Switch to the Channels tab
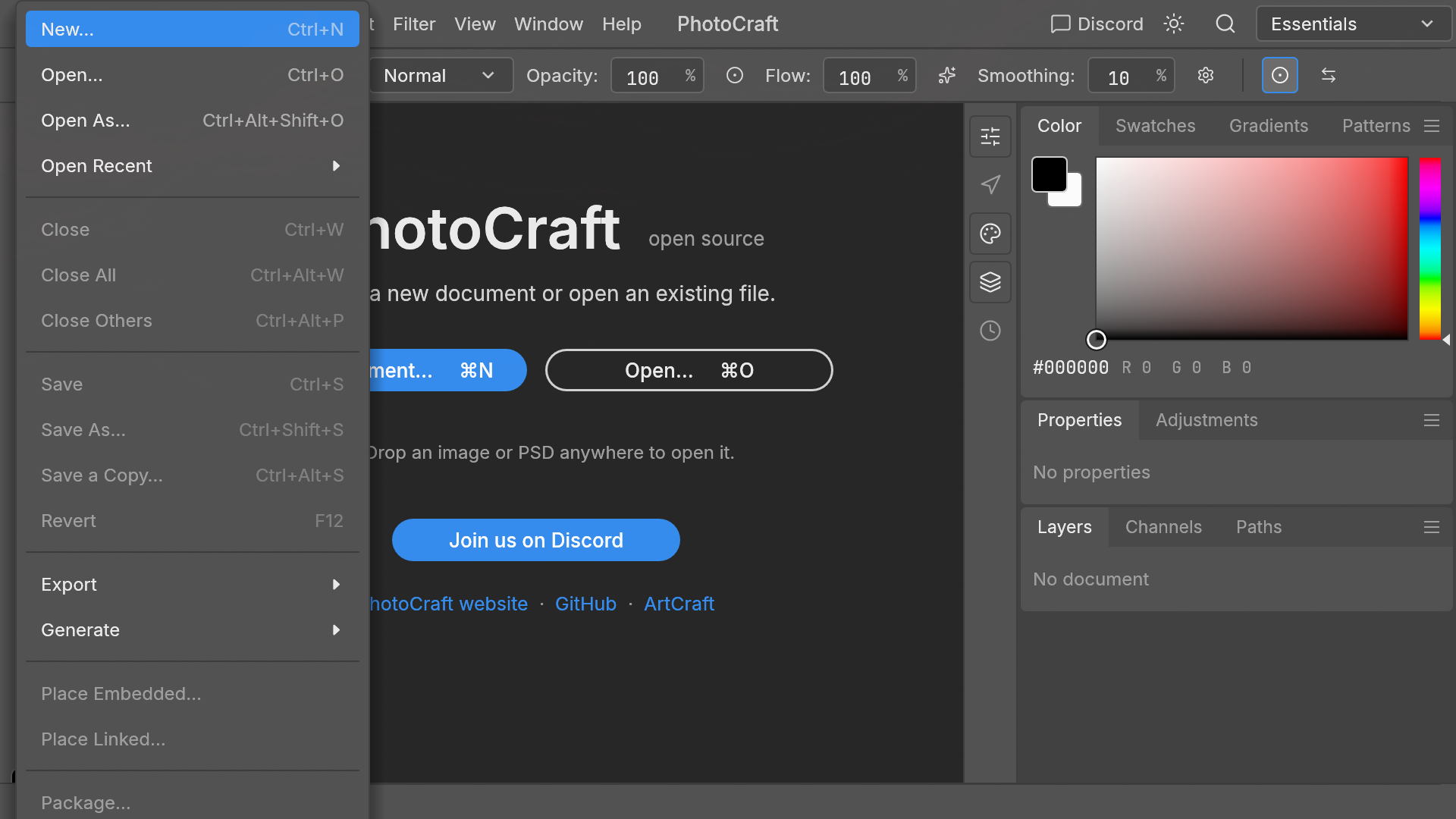Image resolution: width=1456 pixels, height=819 pixels. coord(1163,527)
